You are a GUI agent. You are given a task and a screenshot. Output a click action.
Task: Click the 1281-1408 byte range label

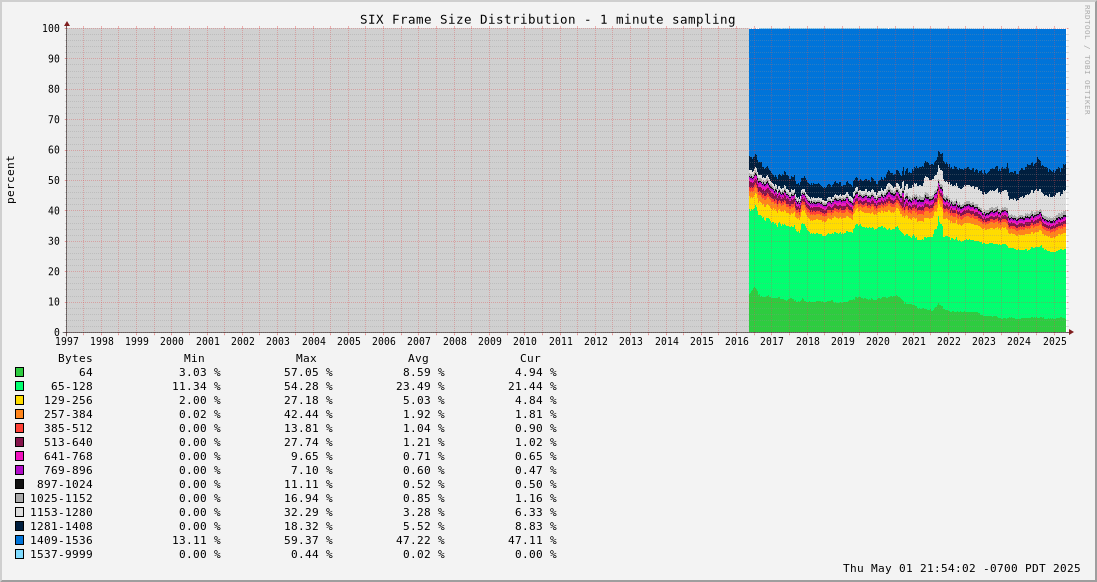62,526
